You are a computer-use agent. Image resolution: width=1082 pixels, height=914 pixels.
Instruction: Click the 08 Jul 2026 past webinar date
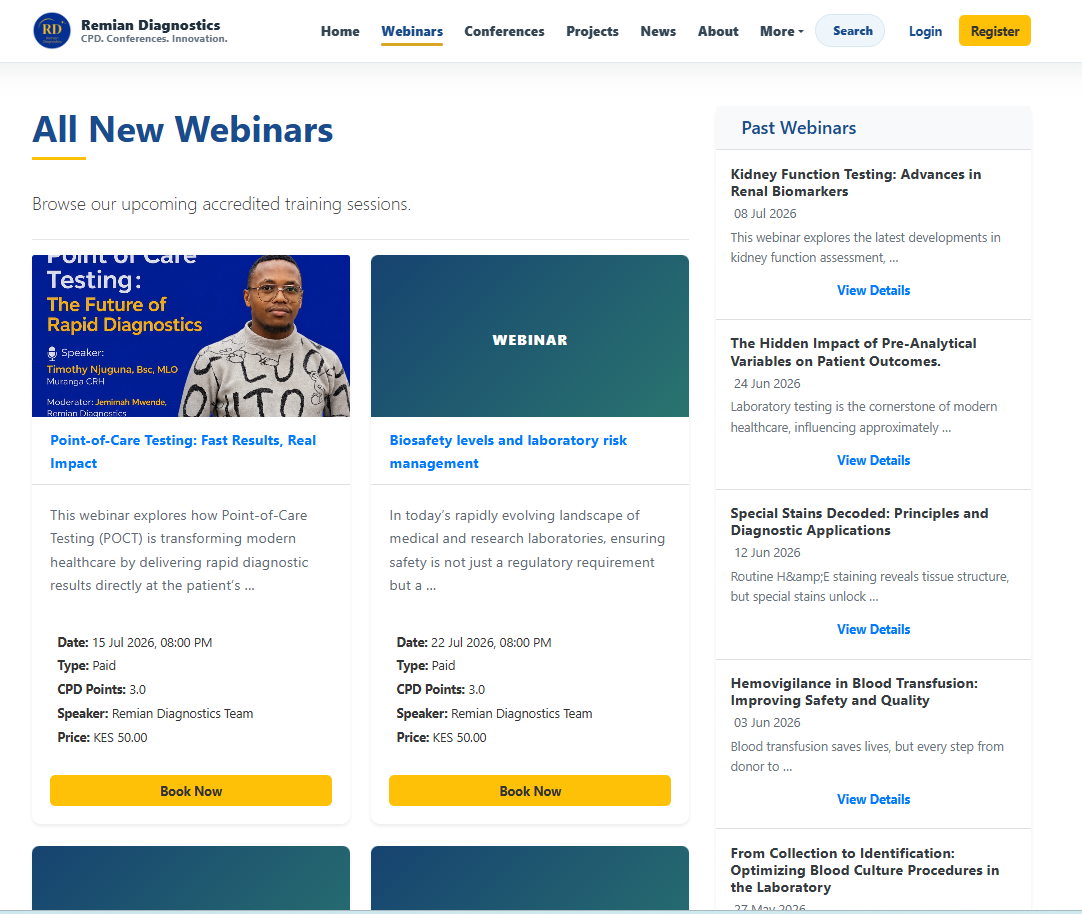pyautogui.click(x=765, y=214)
